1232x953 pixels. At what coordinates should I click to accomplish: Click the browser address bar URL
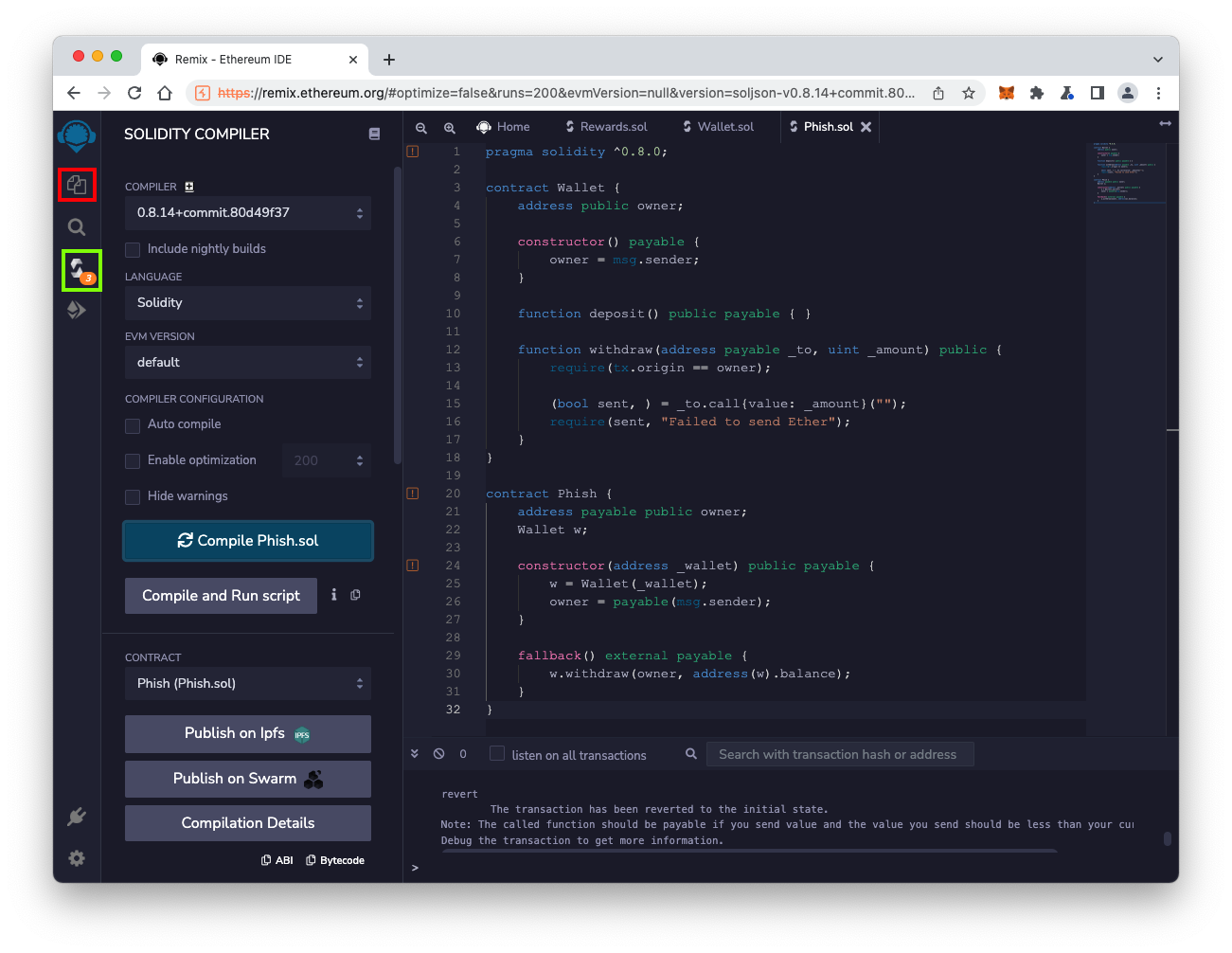566,93
